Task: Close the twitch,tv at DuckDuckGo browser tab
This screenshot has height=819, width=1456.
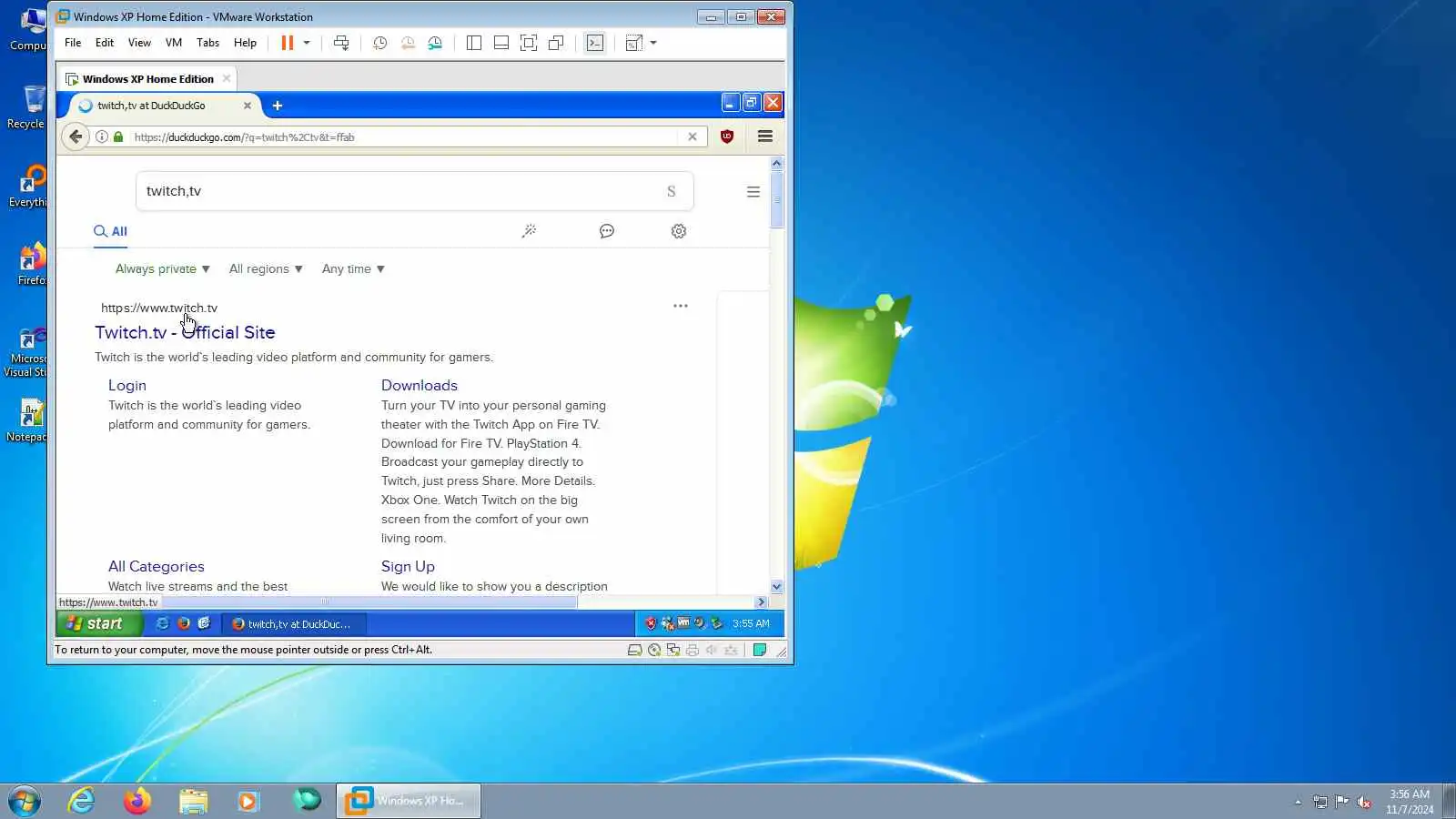Action: coord(247,106)
